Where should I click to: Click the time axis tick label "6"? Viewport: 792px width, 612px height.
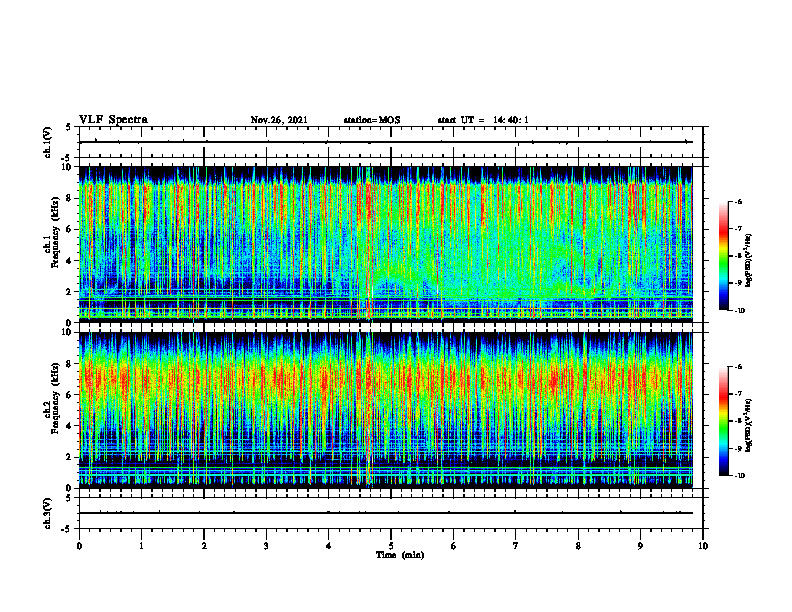click(454, 546)
